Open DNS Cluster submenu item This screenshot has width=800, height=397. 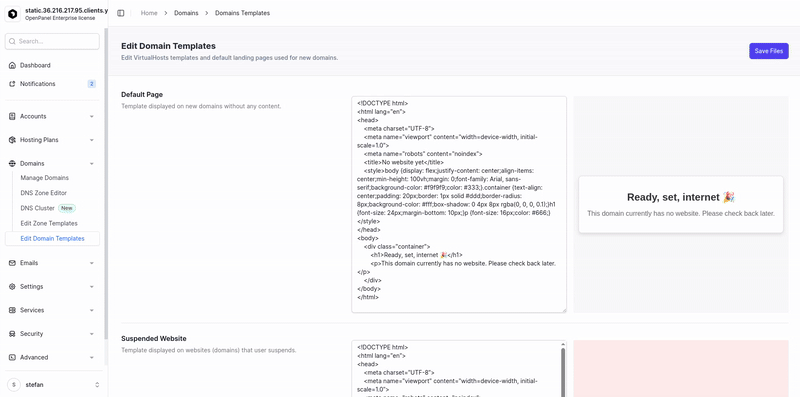tap(37, 208)
